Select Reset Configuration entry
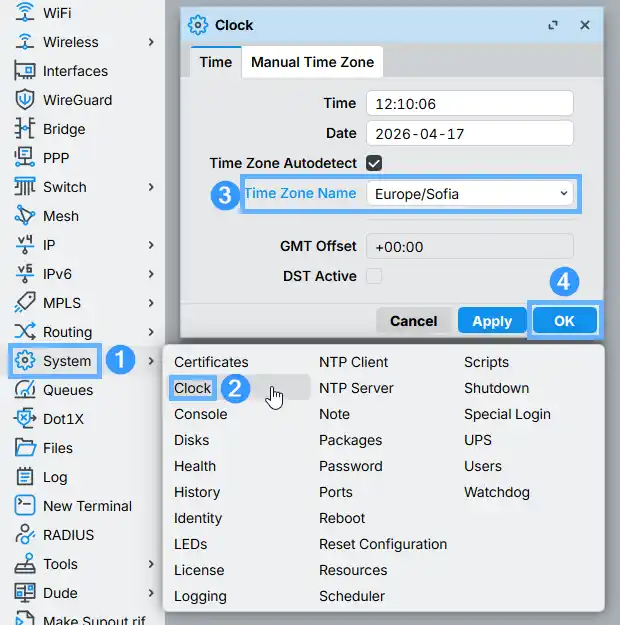 pos(383,544)
